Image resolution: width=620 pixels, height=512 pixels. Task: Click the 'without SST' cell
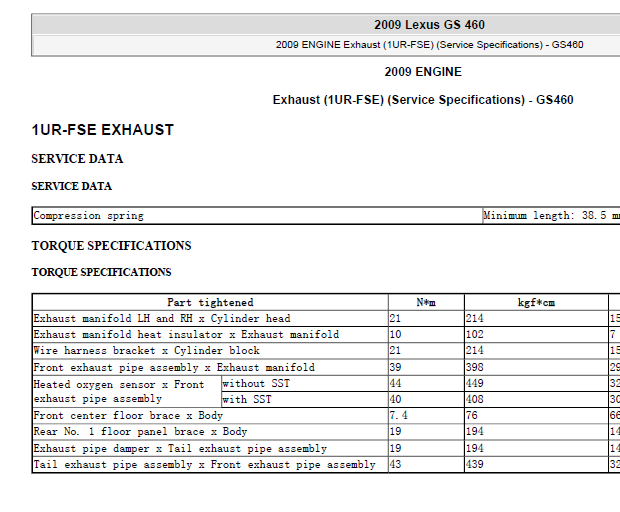click(305, 384)
